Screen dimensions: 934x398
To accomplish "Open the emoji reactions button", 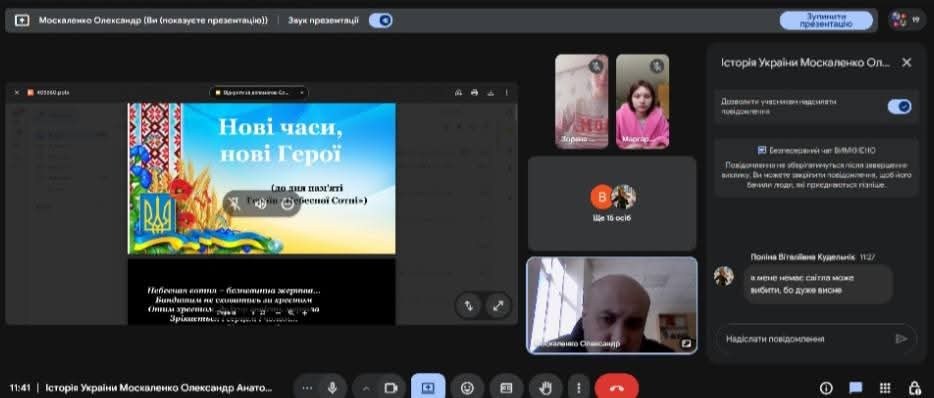I will pos(468,388).
